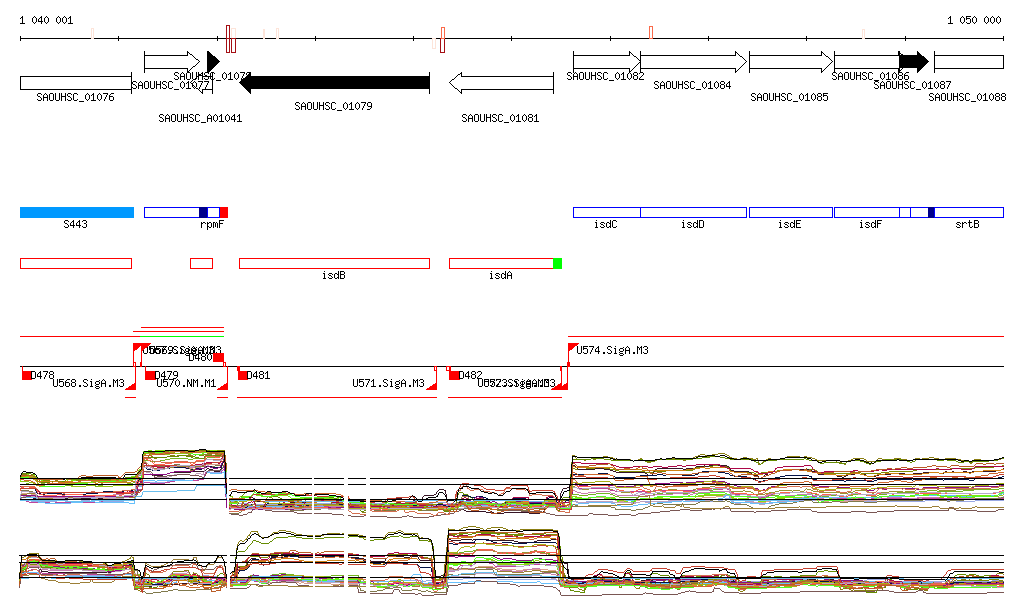Click the isdB label text

334,275
